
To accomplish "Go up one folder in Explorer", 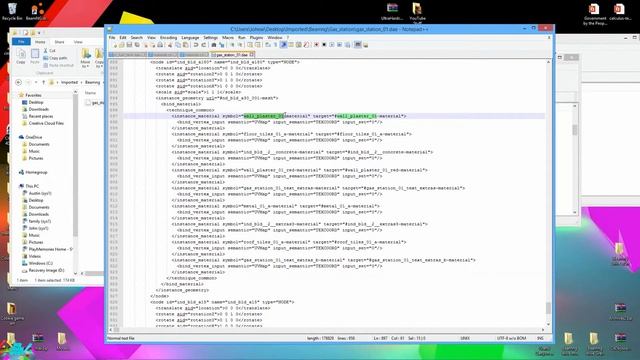I will 44,82.
